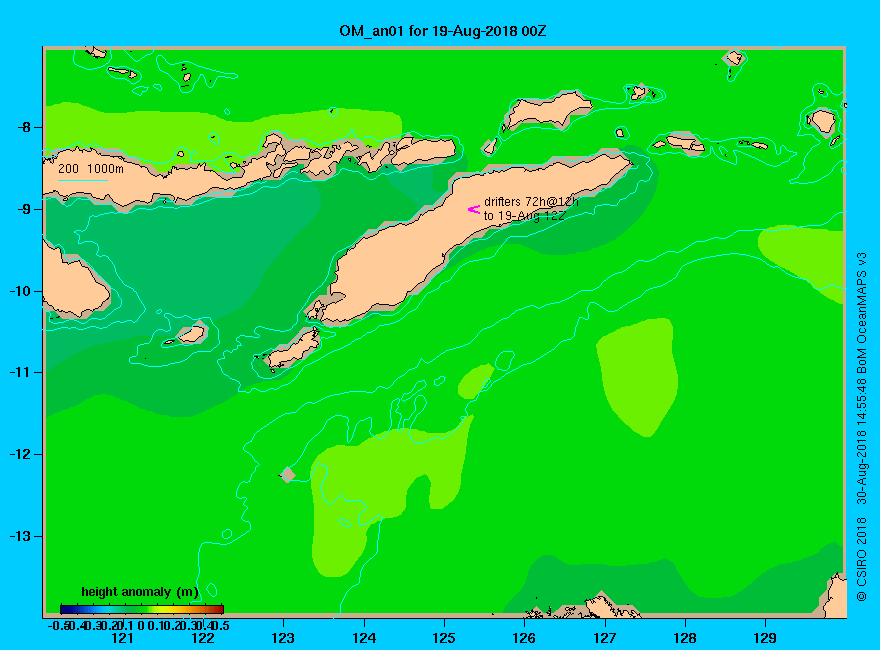Click the 'to 19-Aug 12Z' annotation text
This screenshot has width=880, height=650.
(x=524, y=216)
